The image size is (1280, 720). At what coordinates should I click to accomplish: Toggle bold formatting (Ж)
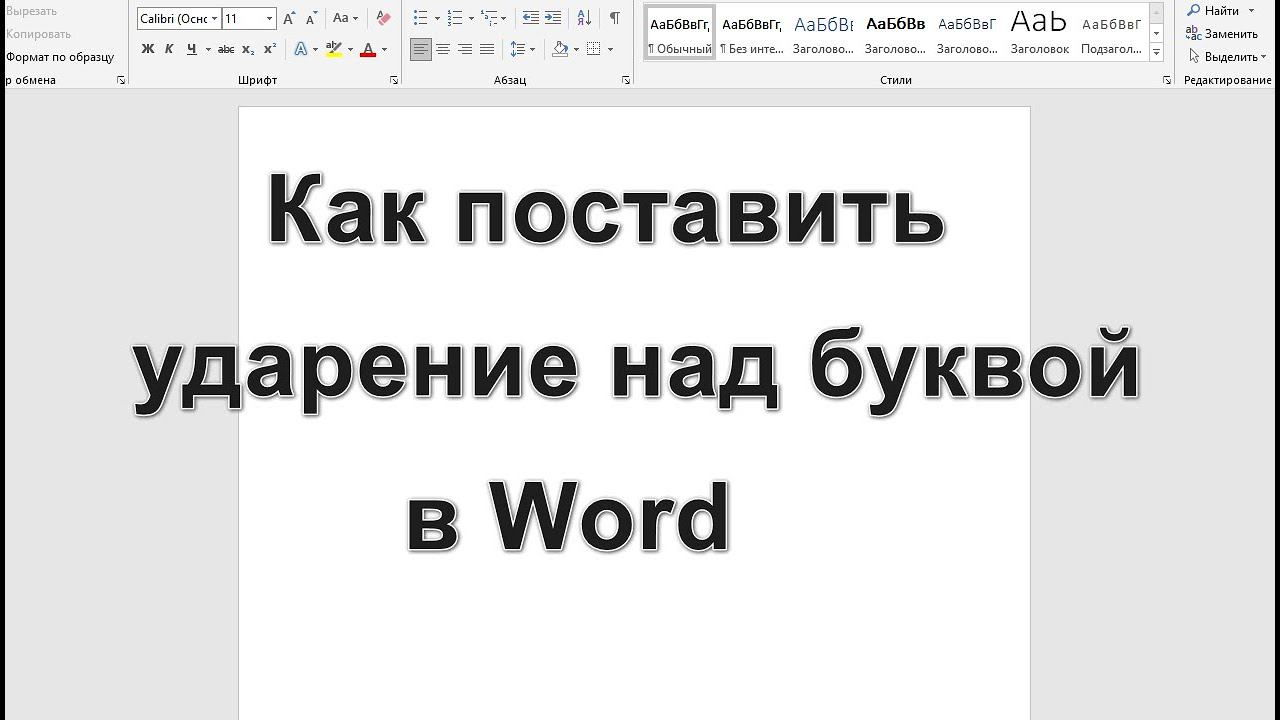pos(148,49)
